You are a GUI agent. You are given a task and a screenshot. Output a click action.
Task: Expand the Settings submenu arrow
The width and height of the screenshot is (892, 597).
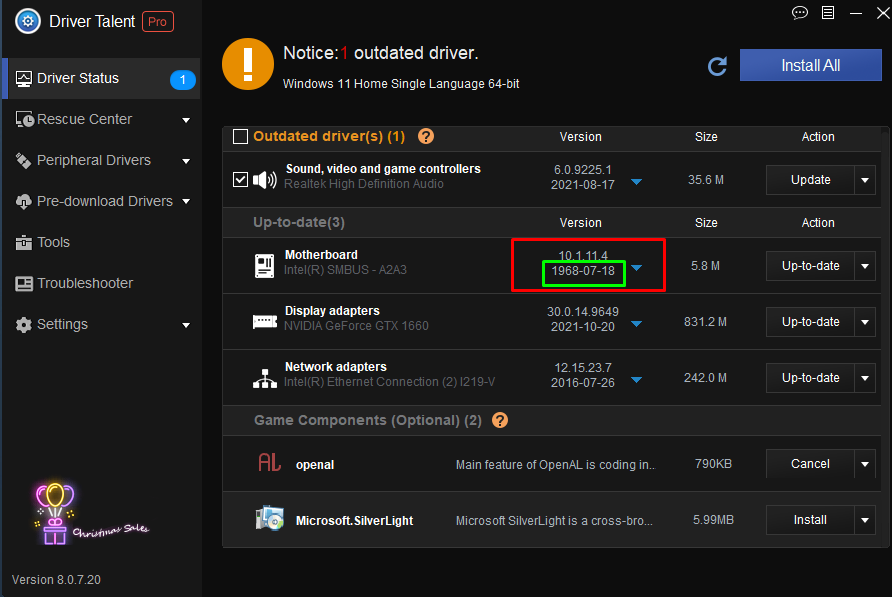tap(186, 325)
